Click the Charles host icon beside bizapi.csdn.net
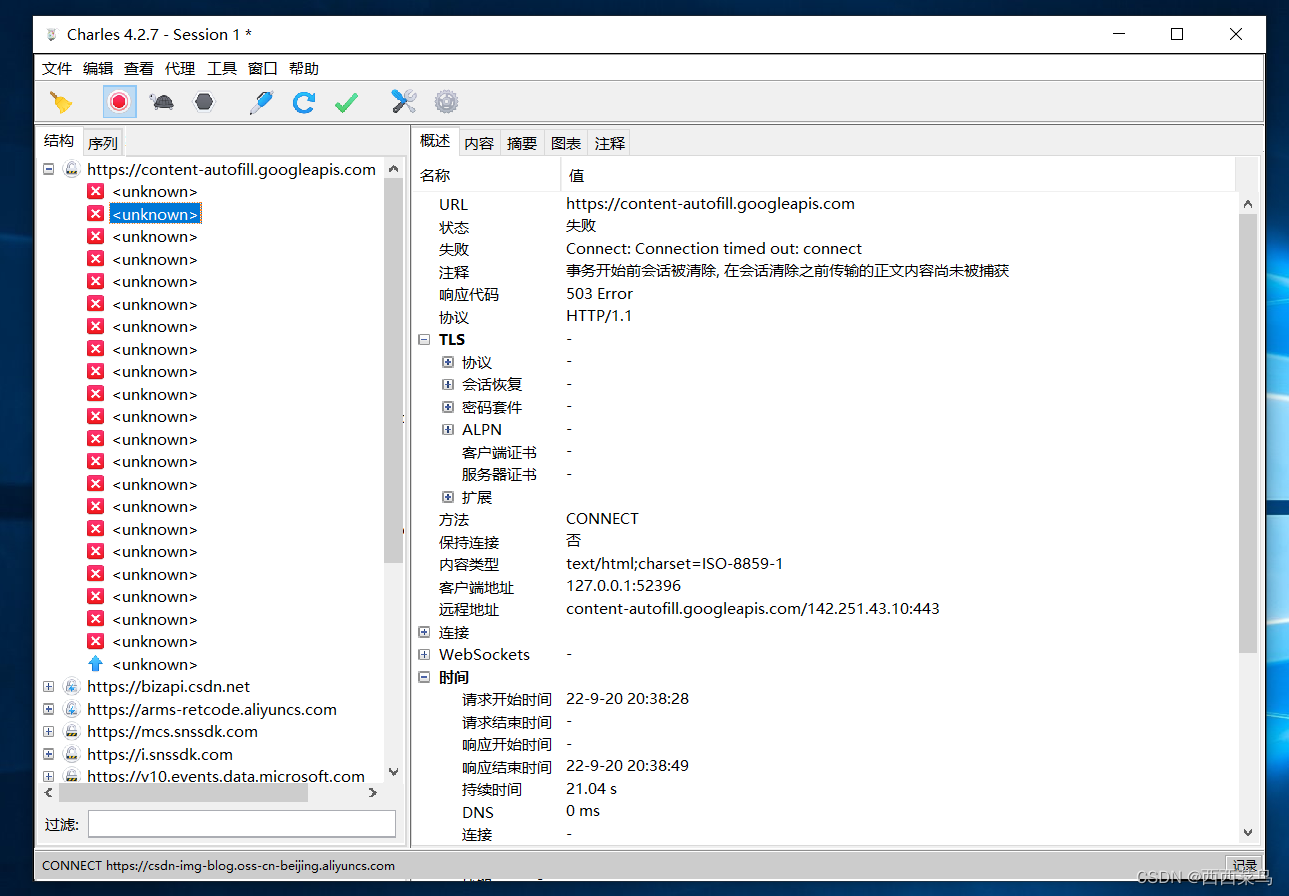 (x=71, y=686)
